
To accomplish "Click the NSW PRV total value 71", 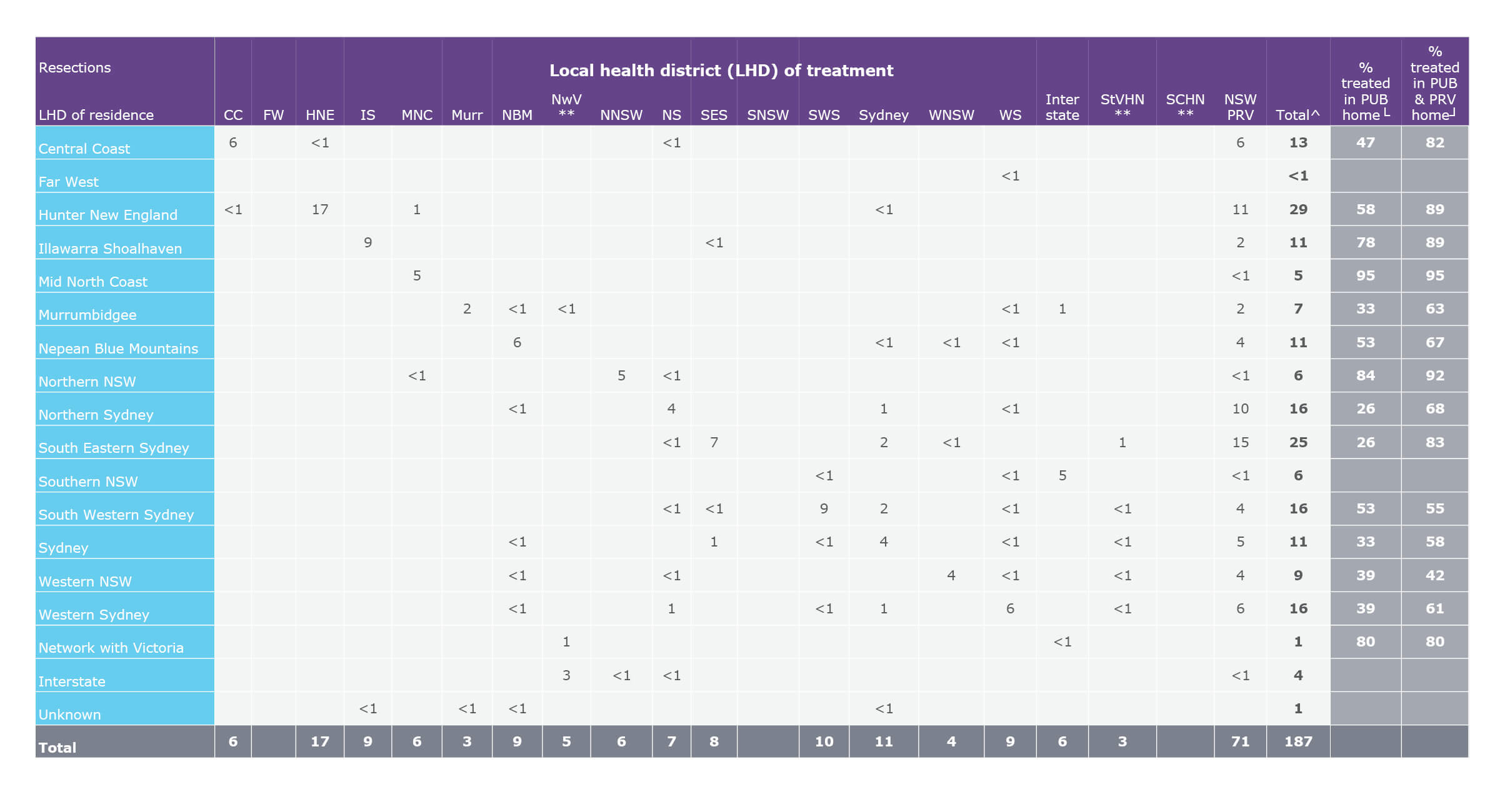I will 1240,741.
